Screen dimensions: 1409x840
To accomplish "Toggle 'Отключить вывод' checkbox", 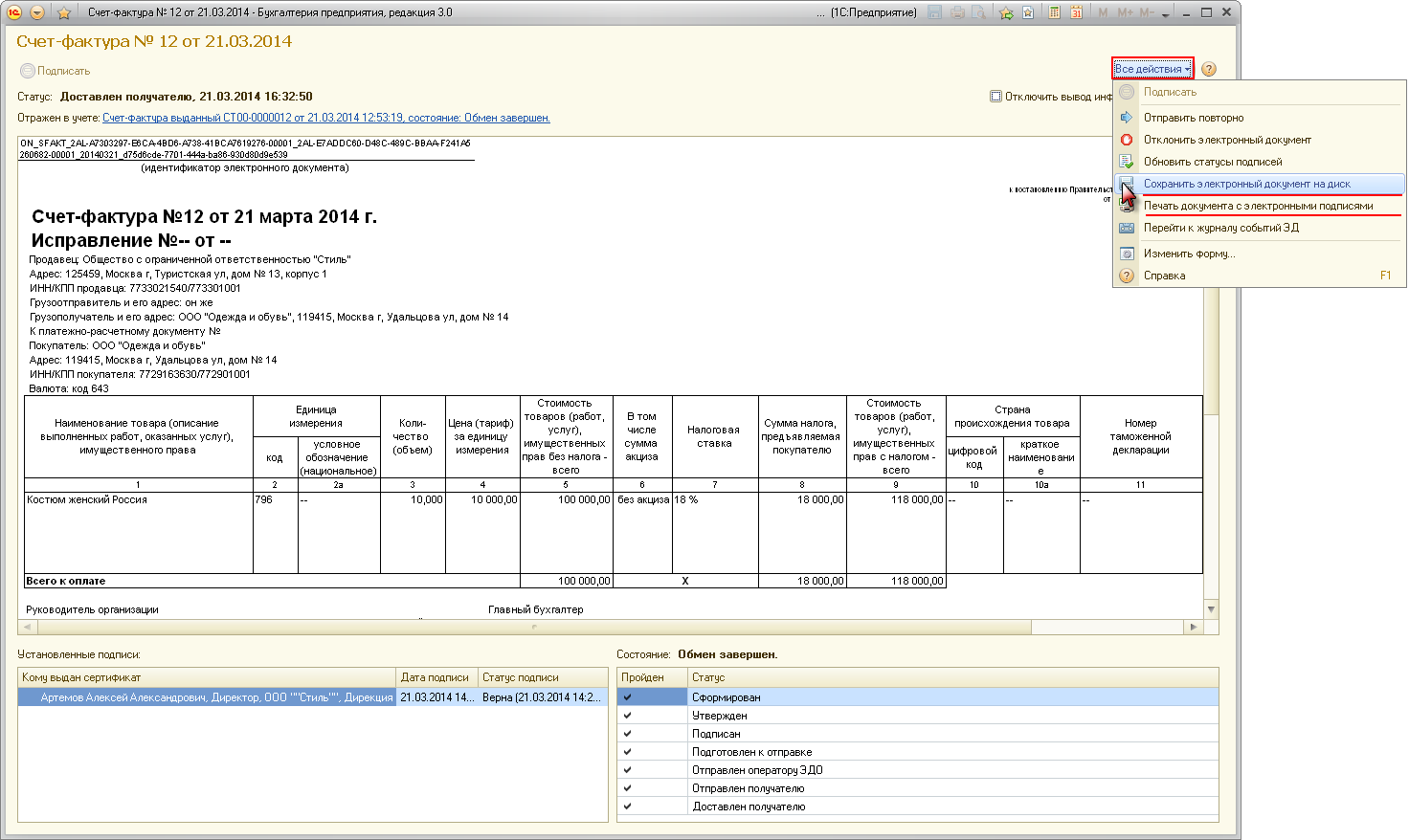I will [x=995, y=97].
